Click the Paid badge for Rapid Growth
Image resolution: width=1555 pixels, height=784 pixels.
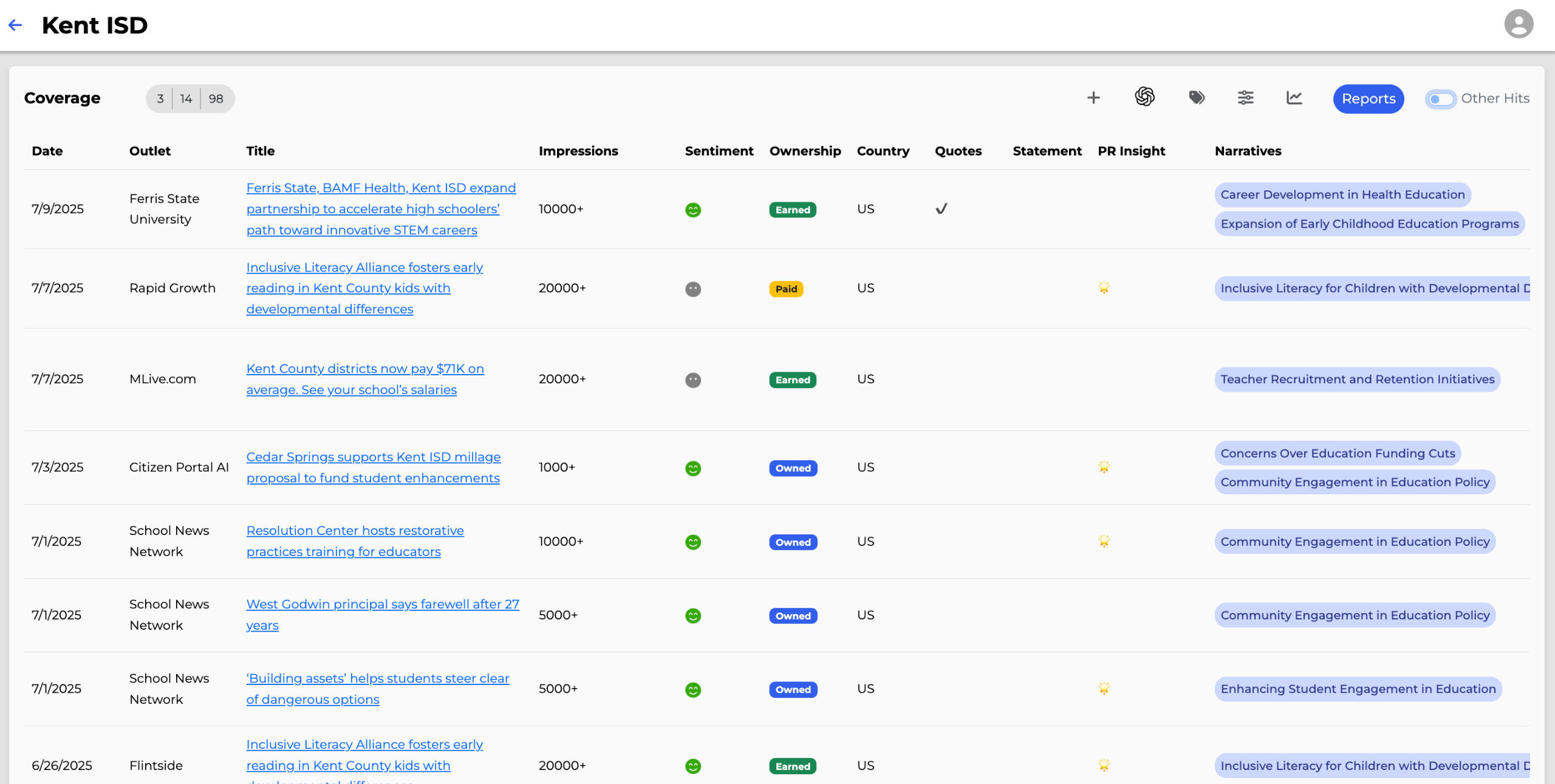[786, 289]
